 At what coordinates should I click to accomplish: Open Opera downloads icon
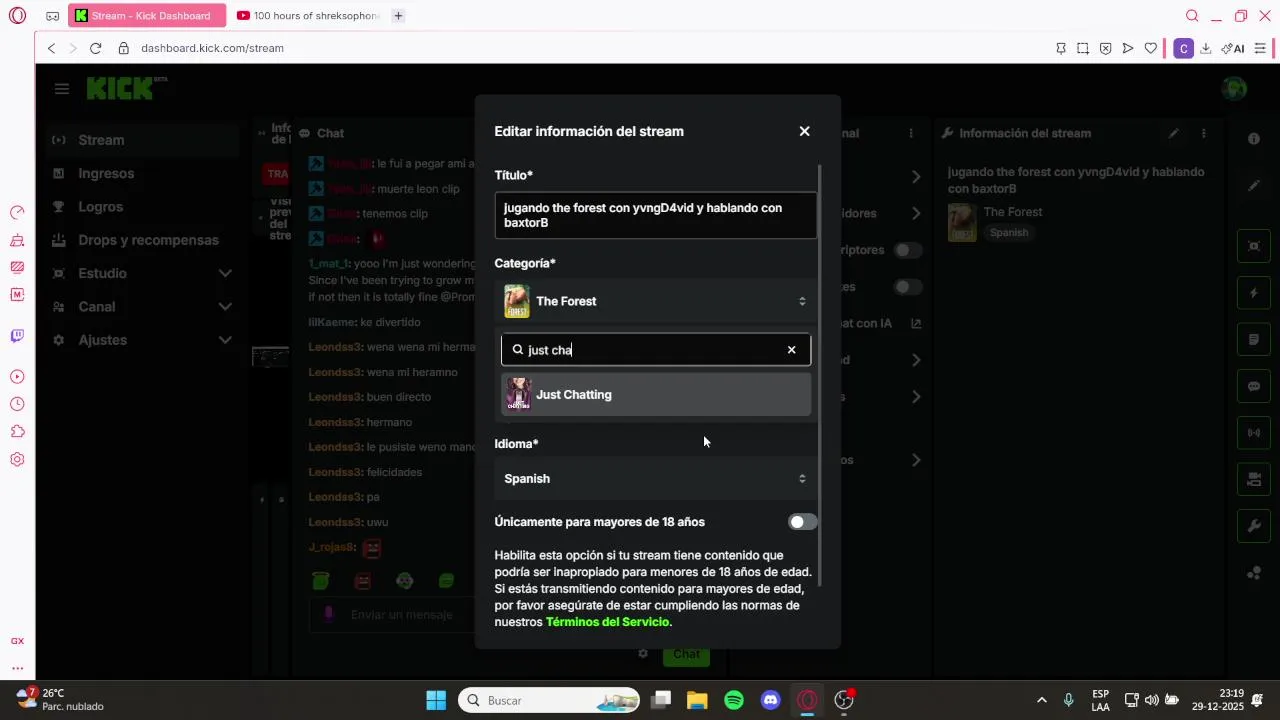click(1206, 48)
